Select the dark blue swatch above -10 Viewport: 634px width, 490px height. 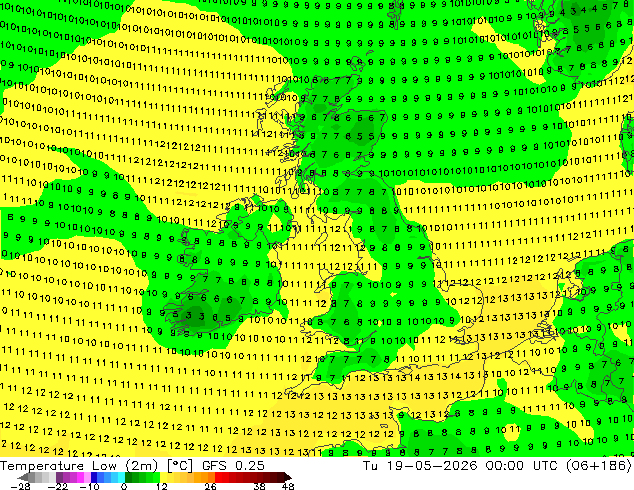(94, 477)
